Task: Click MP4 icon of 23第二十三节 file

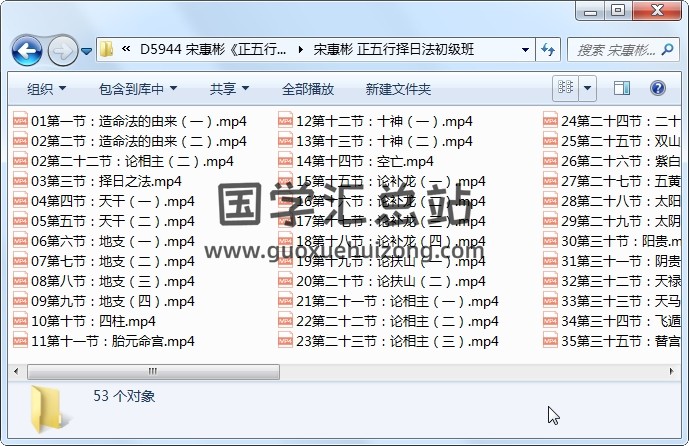Action: point(285,341)
